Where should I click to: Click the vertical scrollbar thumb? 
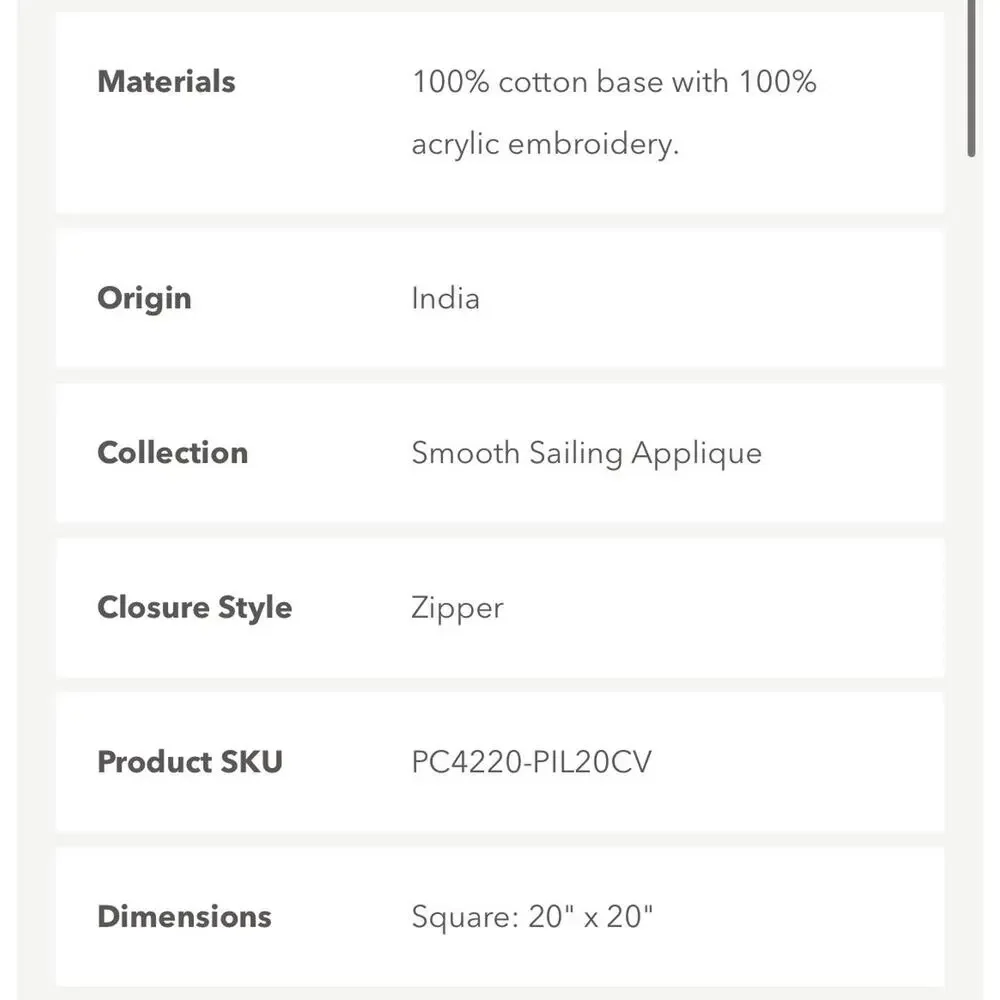coord(971,78)
